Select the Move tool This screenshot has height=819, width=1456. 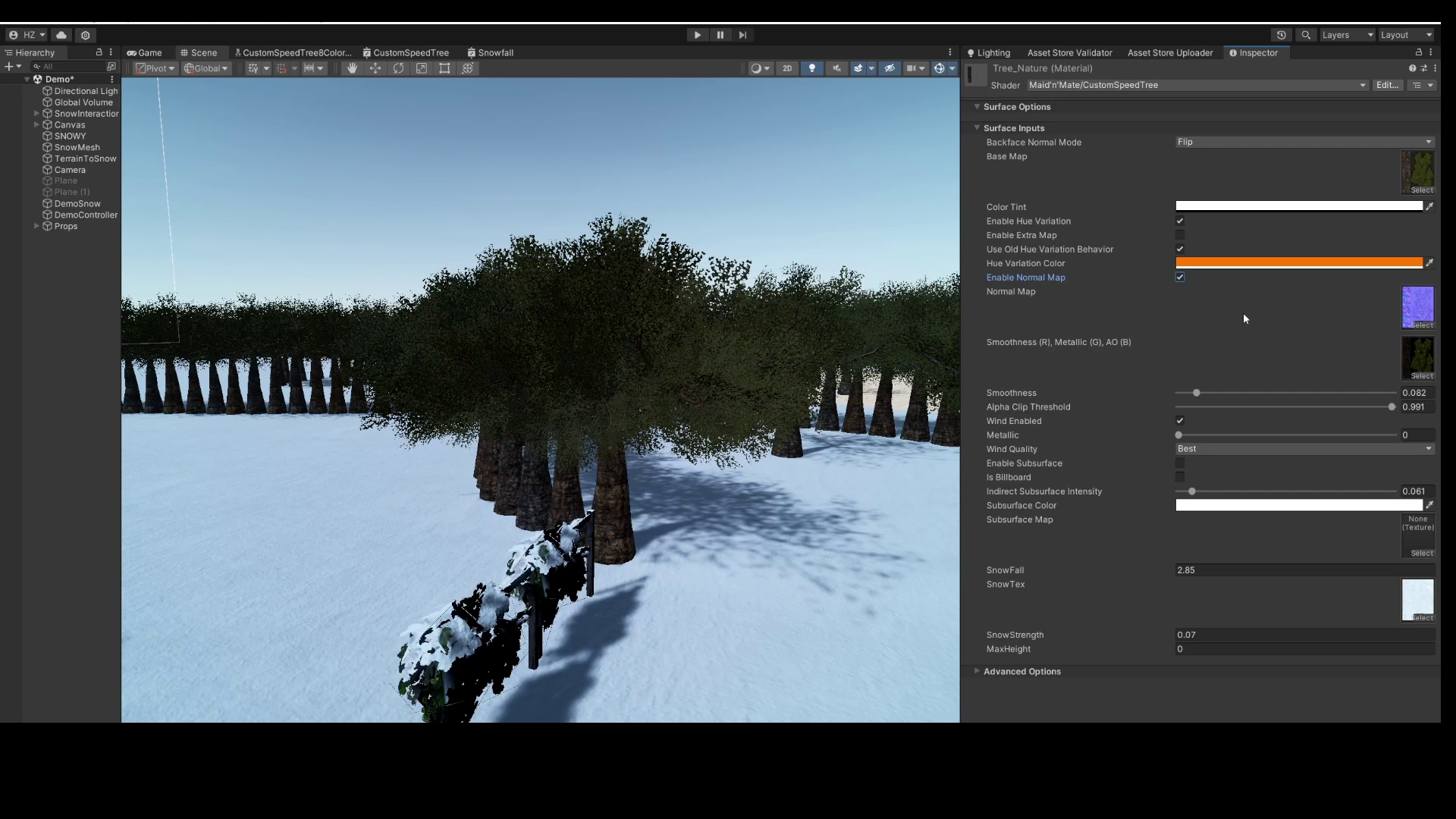click(375, 68)
